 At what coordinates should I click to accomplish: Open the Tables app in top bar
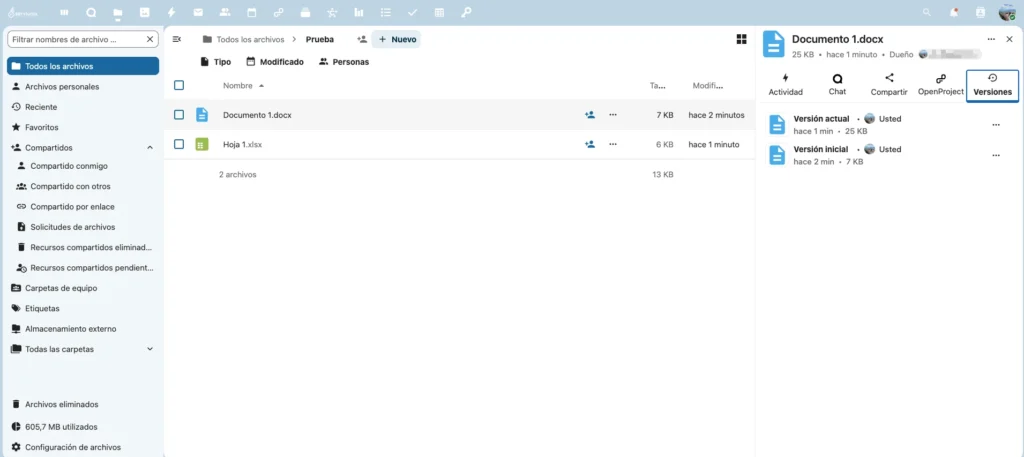pyautogui.click(x=439, y=12)
